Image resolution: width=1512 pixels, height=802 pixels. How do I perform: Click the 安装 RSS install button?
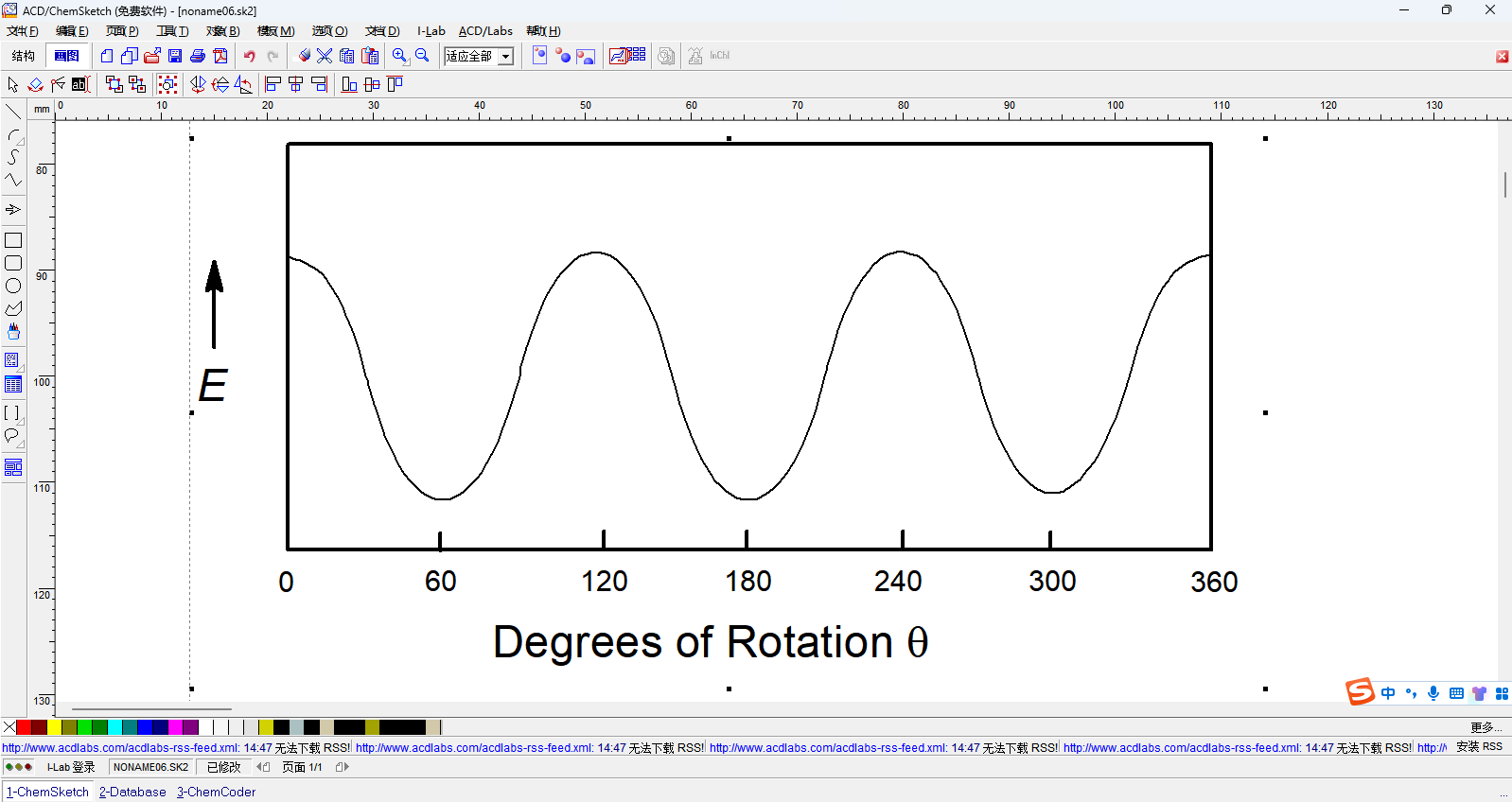pyautogui.click(x=1479, y=746)
